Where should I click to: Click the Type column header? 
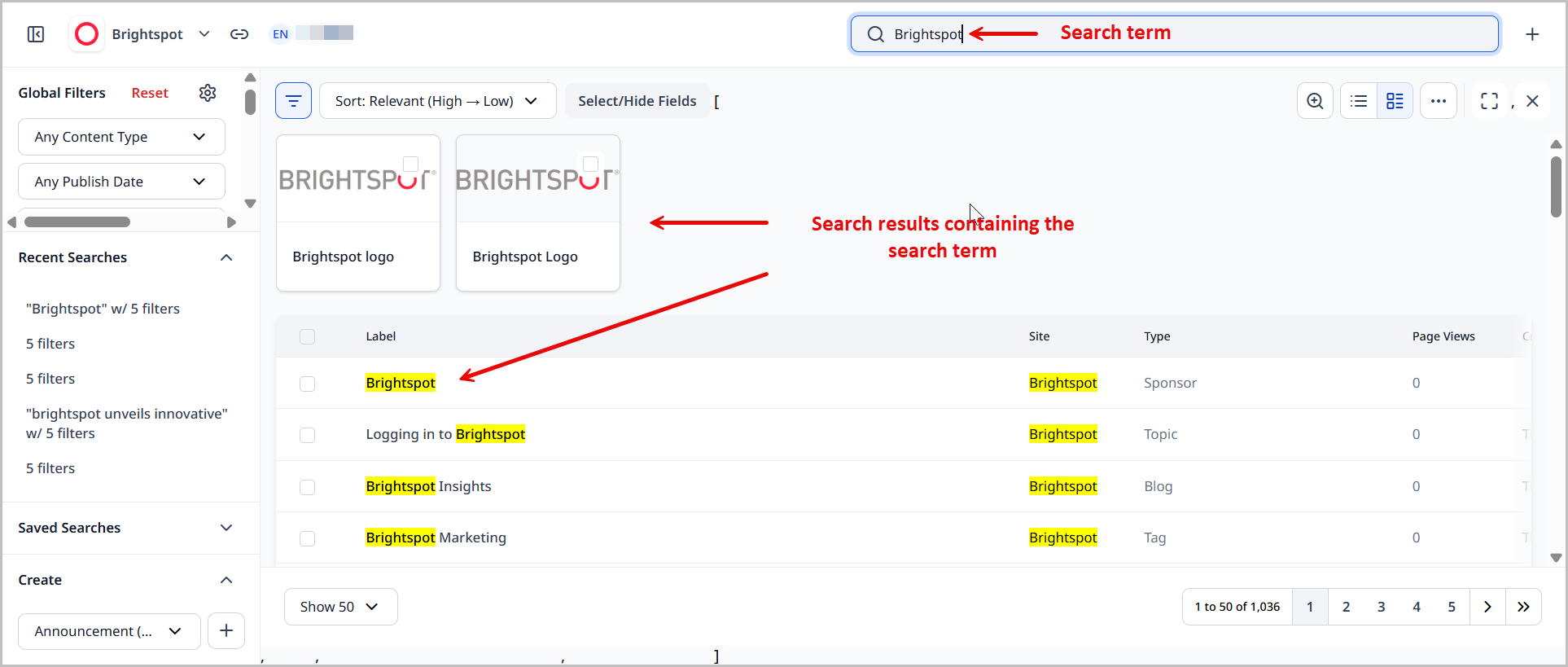point(1157,336)
